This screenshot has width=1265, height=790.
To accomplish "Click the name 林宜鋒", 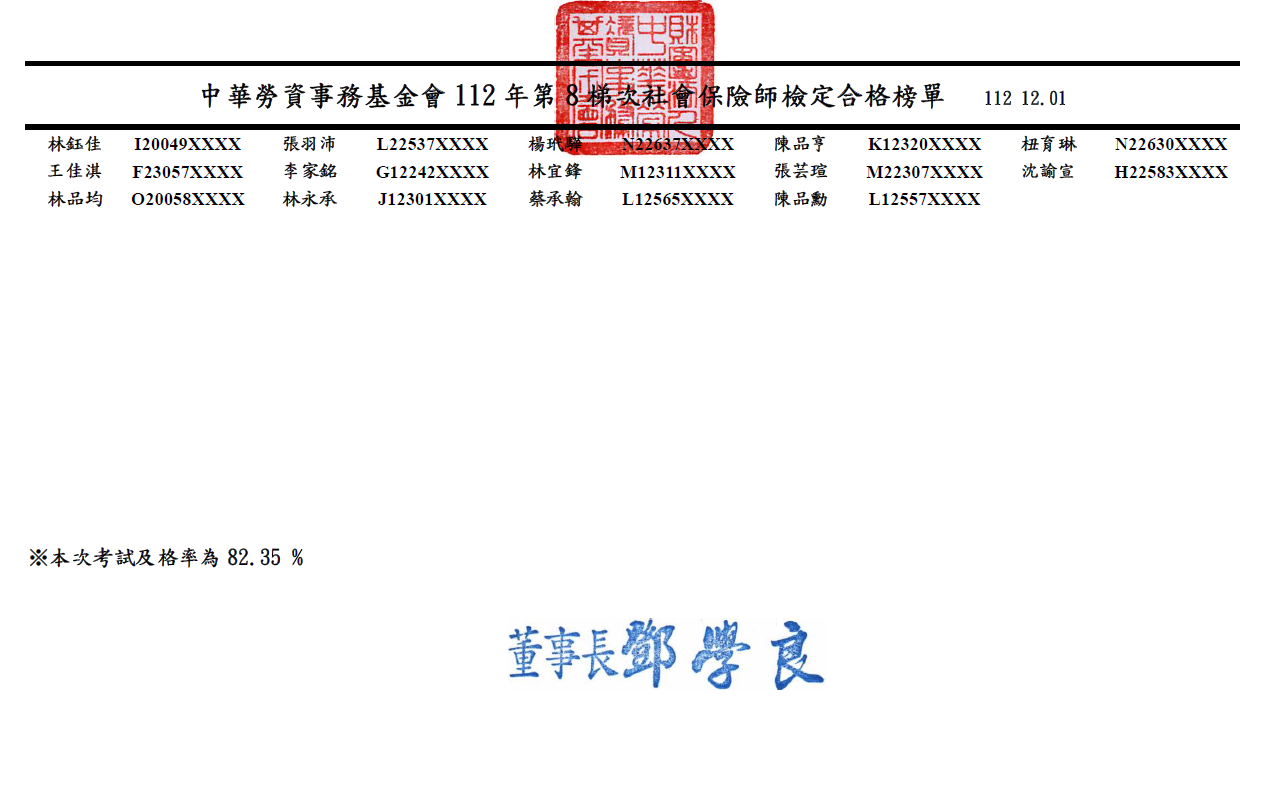I will tap(555, 172).
